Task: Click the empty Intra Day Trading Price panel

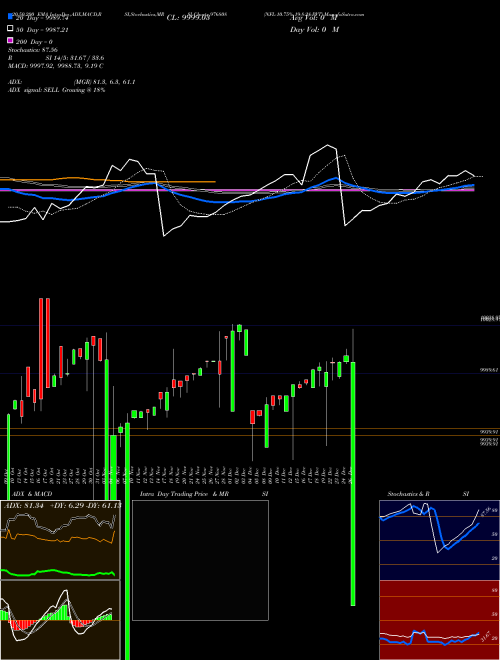Action: (x=200, y=560)
